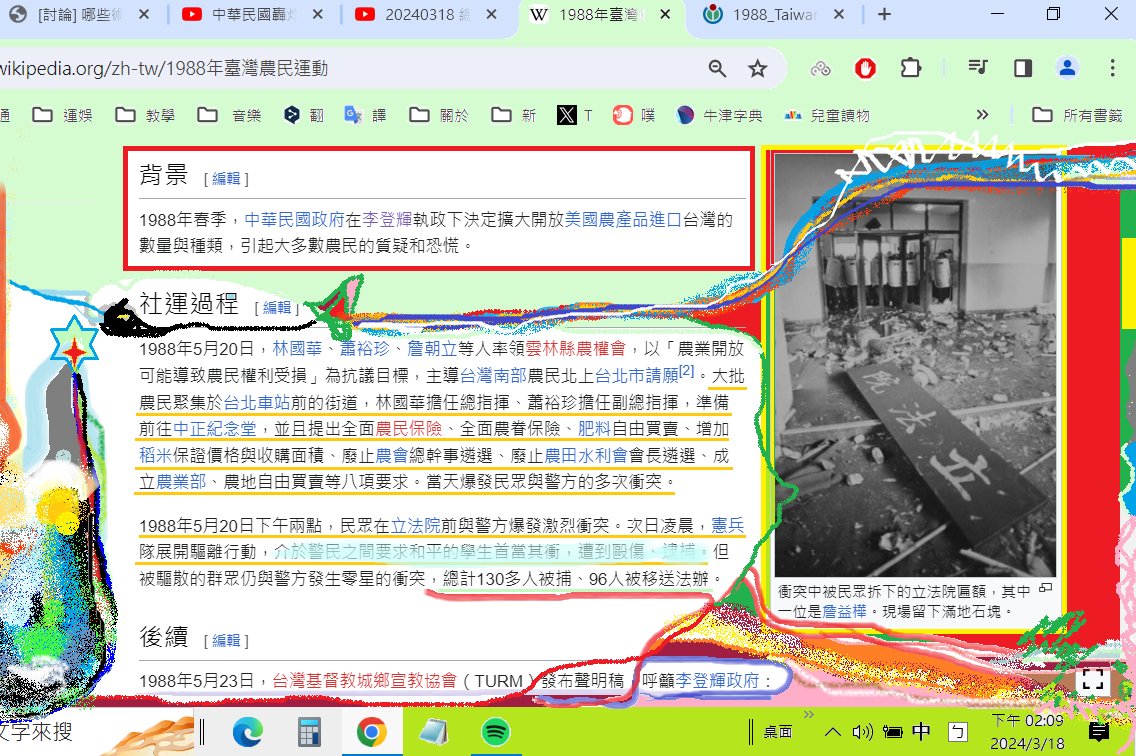Image resolution: width=1136 pixels, height=756 pixels.
Task: Open the Chrome profile avatar
Action: (1067, 68)
